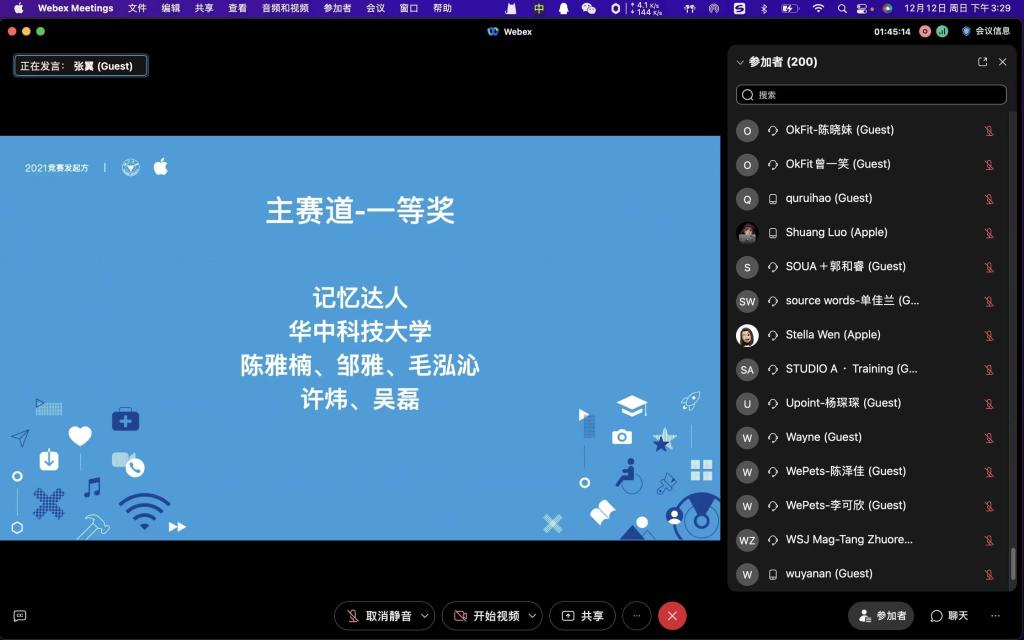Click the mute icon for Wayne (Guest)
Image resolution: width=1024 pixels, height=640 pixels.
tap(988, 438)
